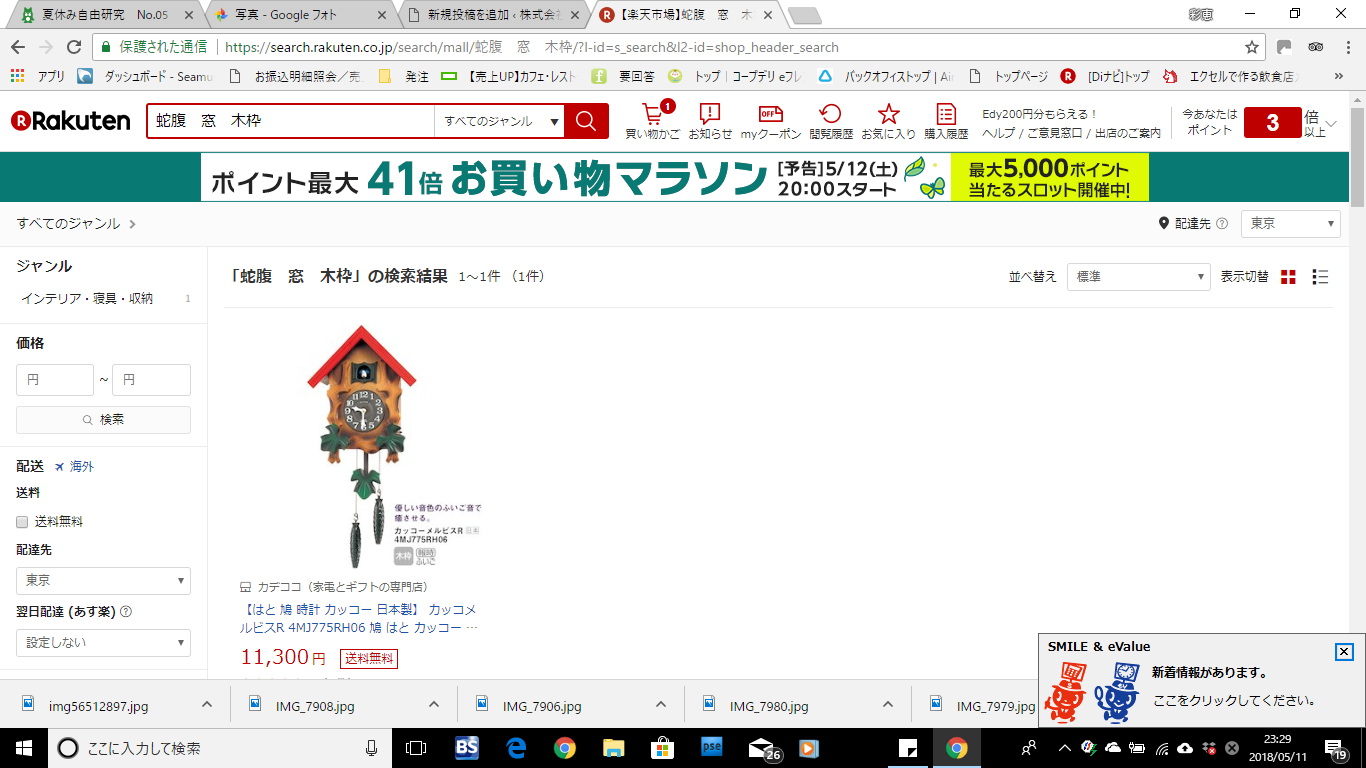Image resolution: width=1366 pixels, height=768 pixels.
Task: Open Chrome menu three dots icon
Action: pyautogui.click(x=1346, y=47)
